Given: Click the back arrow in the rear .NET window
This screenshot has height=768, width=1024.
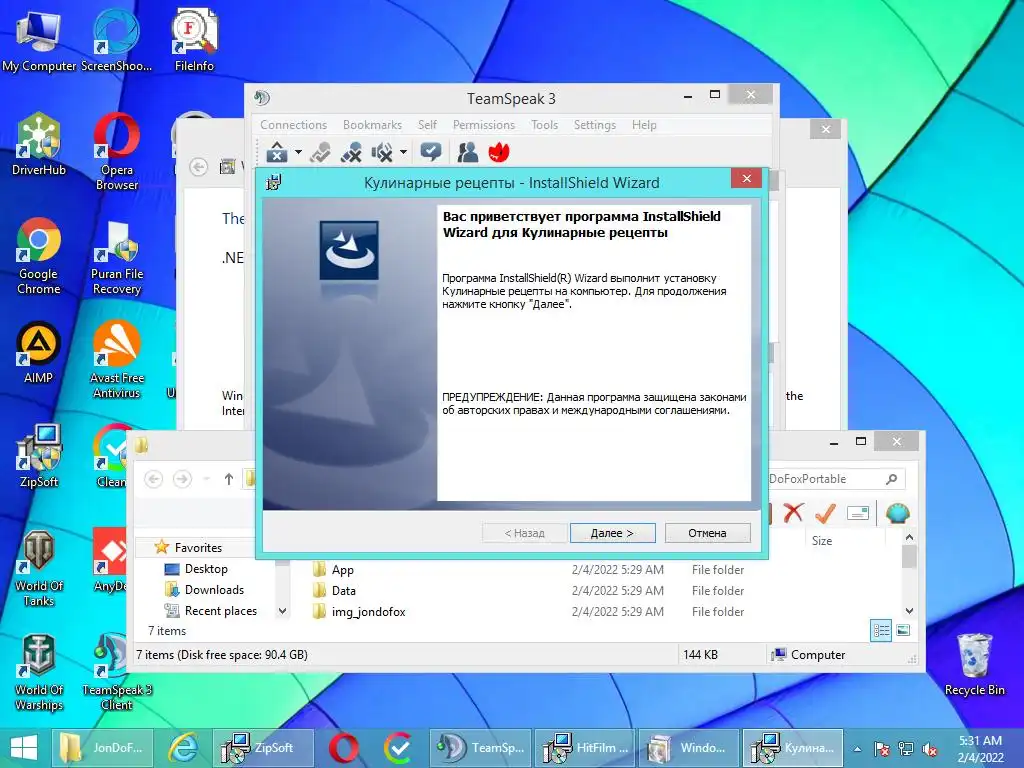Looking at the screenshot, I should (199, 167).
